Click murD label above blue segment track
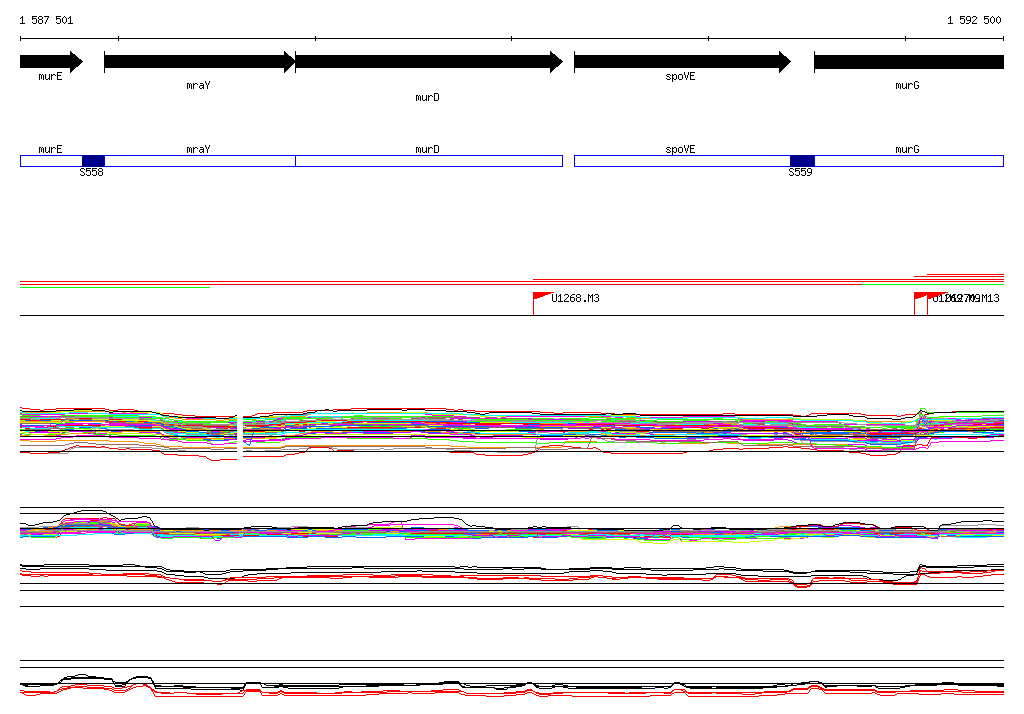Image resolution: width=1024 pixels, height=714 pixels. [428, 150]
